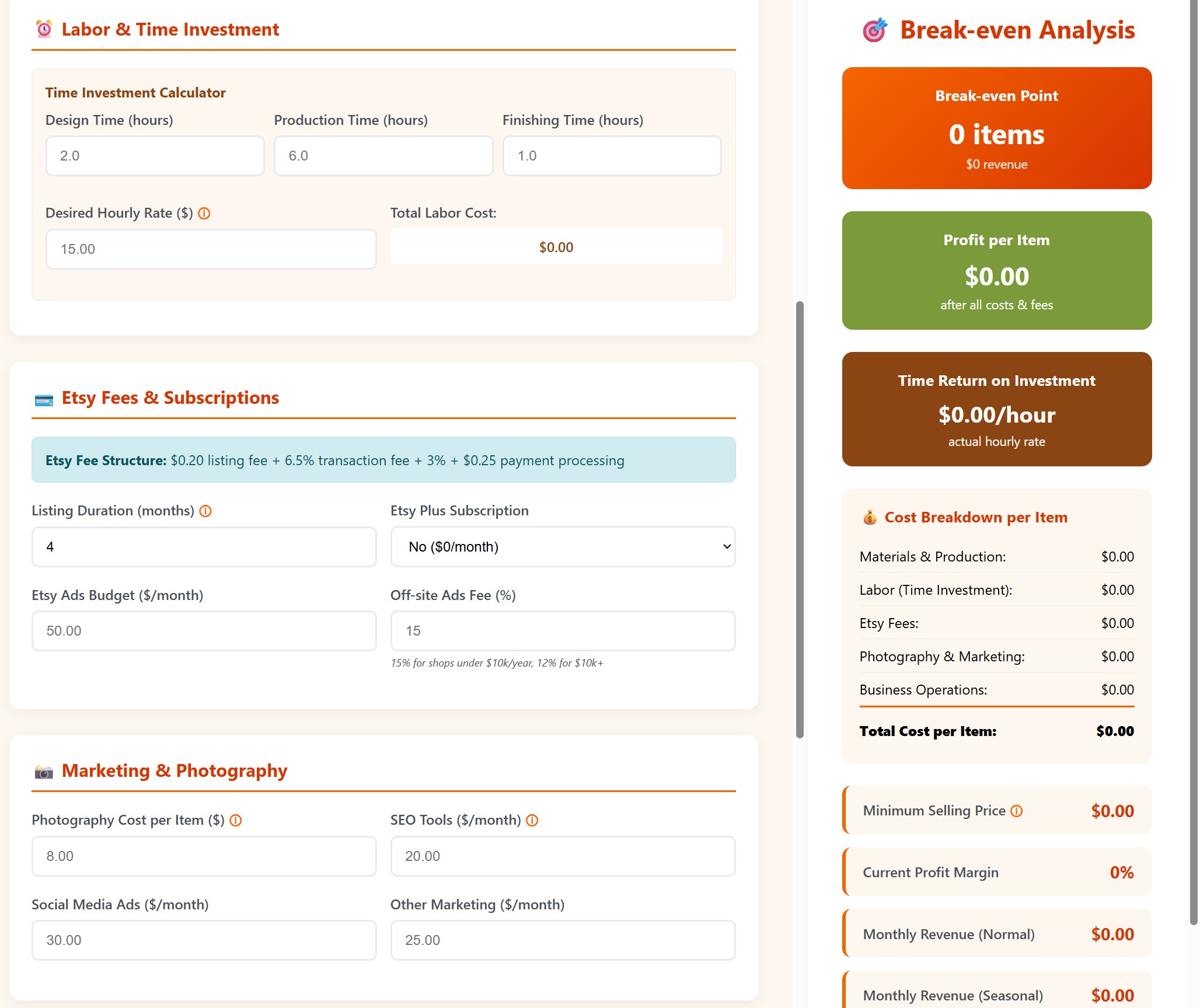
Task: Click the alarm clock icon in Labor heading
Action: tap(44, 29)
